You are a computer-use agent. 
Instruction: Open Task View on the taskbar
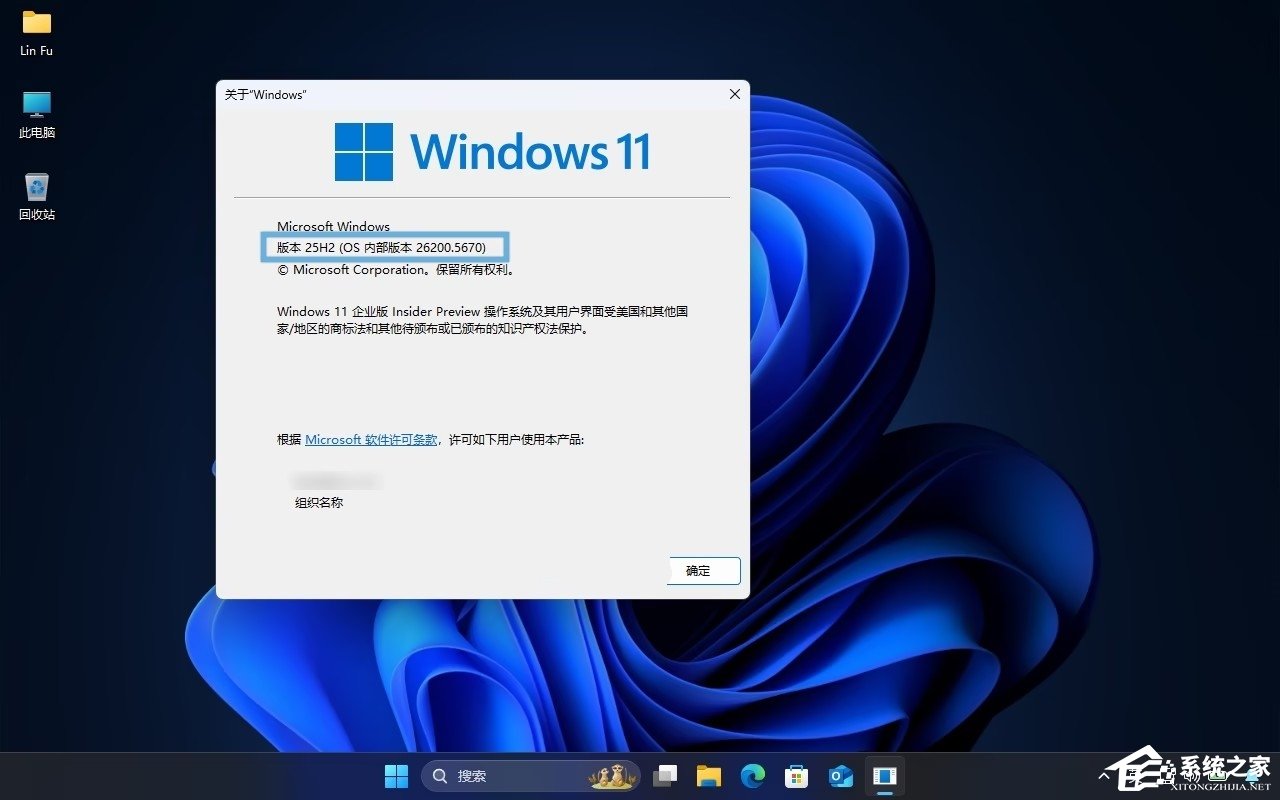665,775
